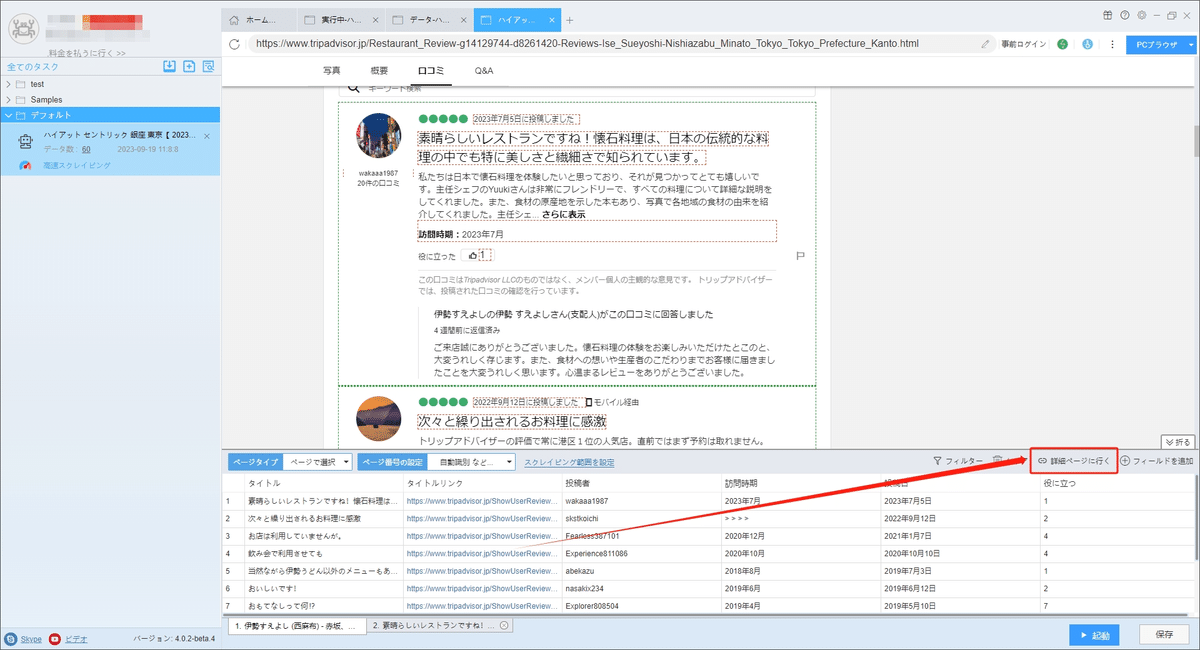The image size is (1200, 650).
Task: Open スクレイピング範囲を設定 link
Action: coord(569,462)
